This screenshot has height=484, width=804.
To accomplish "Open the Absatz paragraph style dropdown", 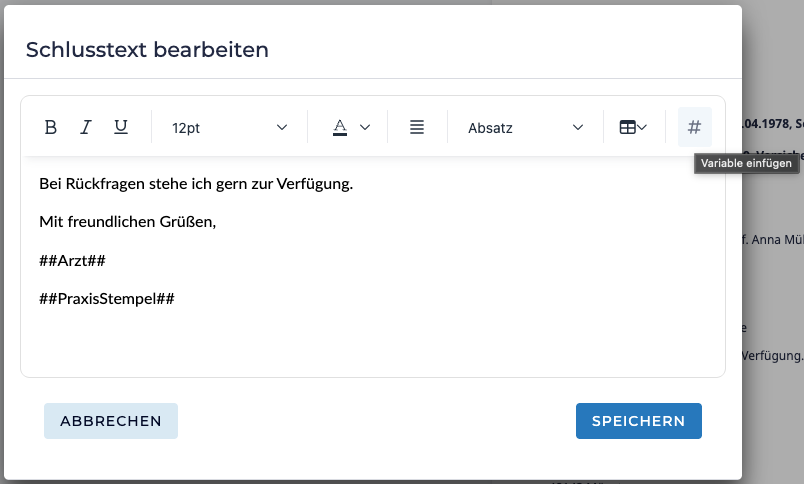I will tap(525, 128).
